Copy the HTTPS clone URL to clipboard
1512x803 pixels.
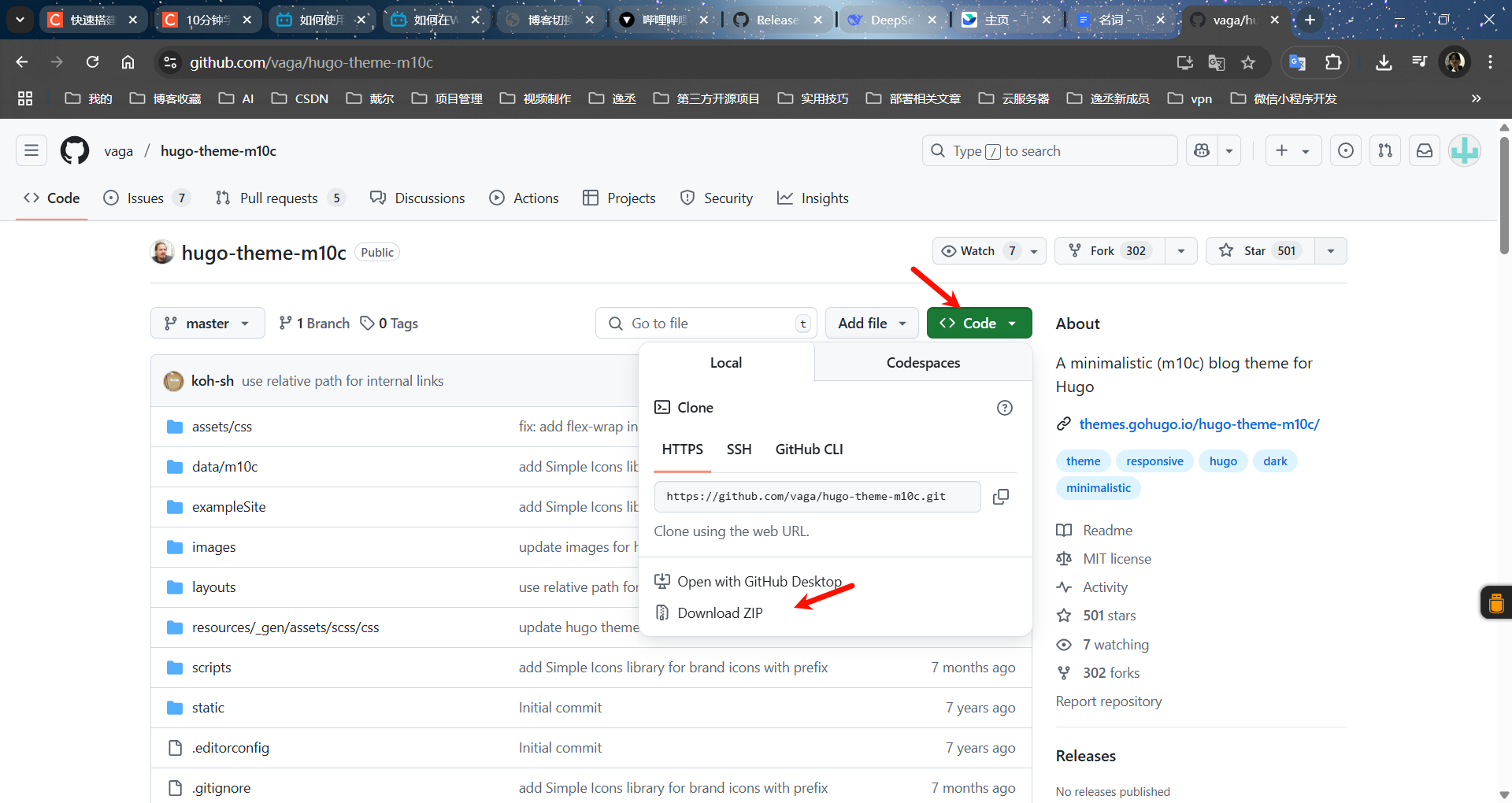[1001, 497]
